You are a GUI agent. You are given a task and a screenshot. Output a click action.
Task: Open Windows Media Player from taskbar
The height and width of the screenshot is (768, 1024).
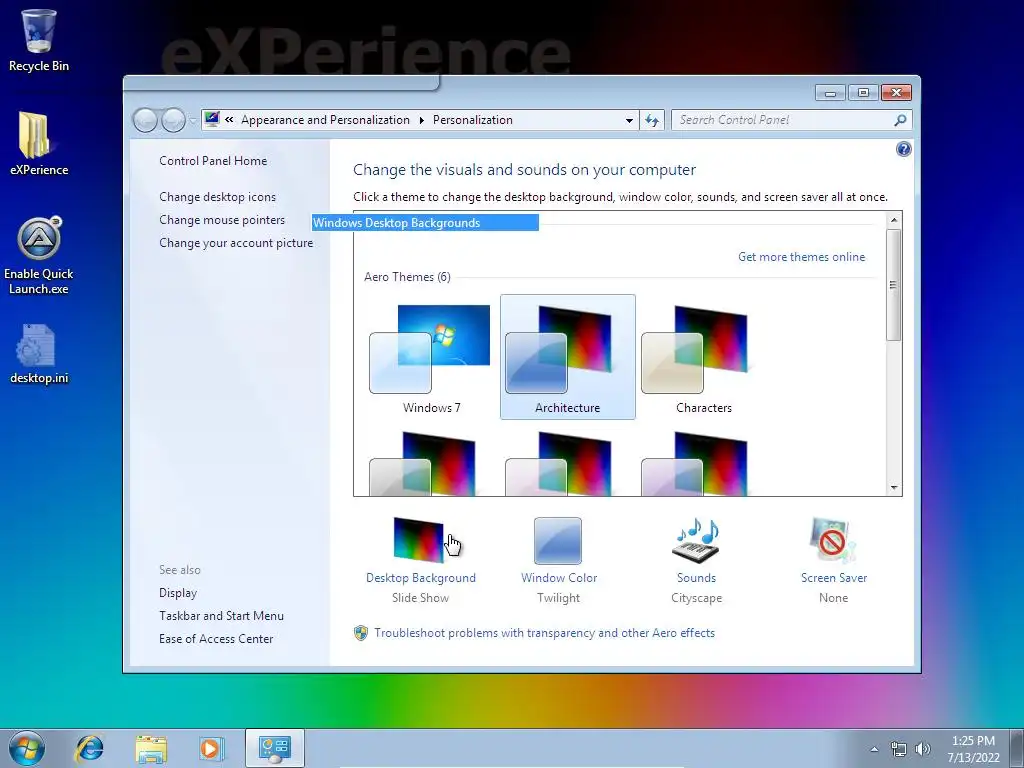212,748
